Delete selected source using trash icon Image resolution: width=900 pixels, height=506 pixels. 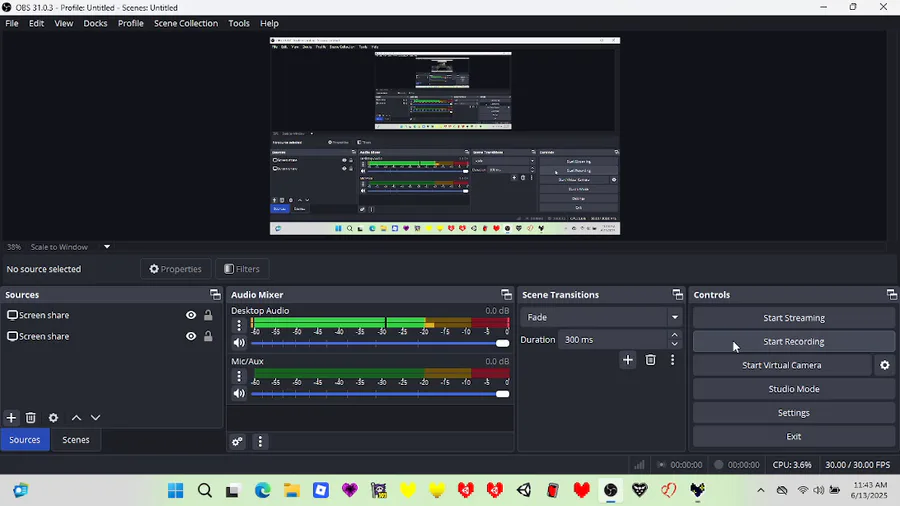[31, 418]
